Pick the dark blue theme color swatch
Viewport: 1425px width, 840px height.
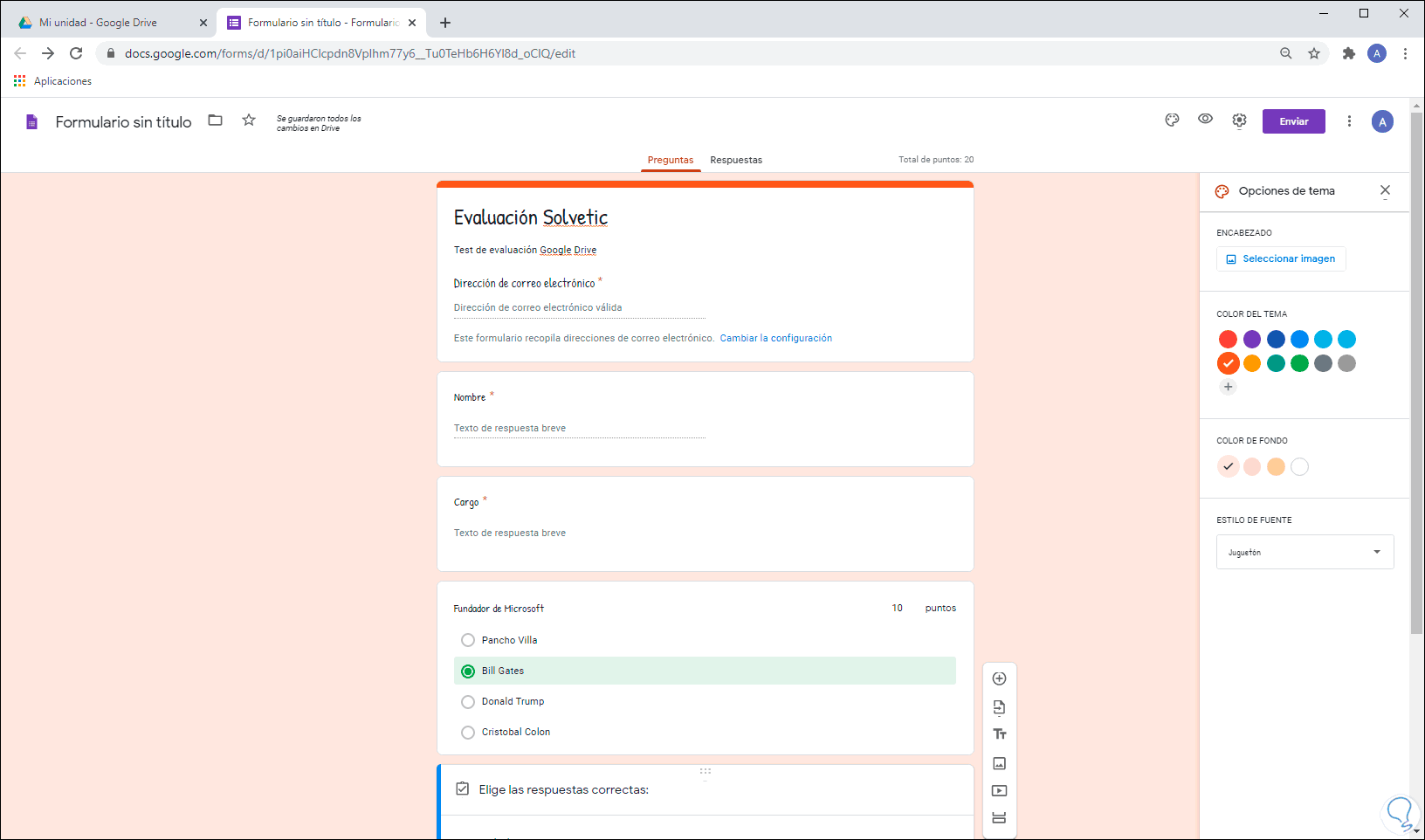(x=1276, y=340)
